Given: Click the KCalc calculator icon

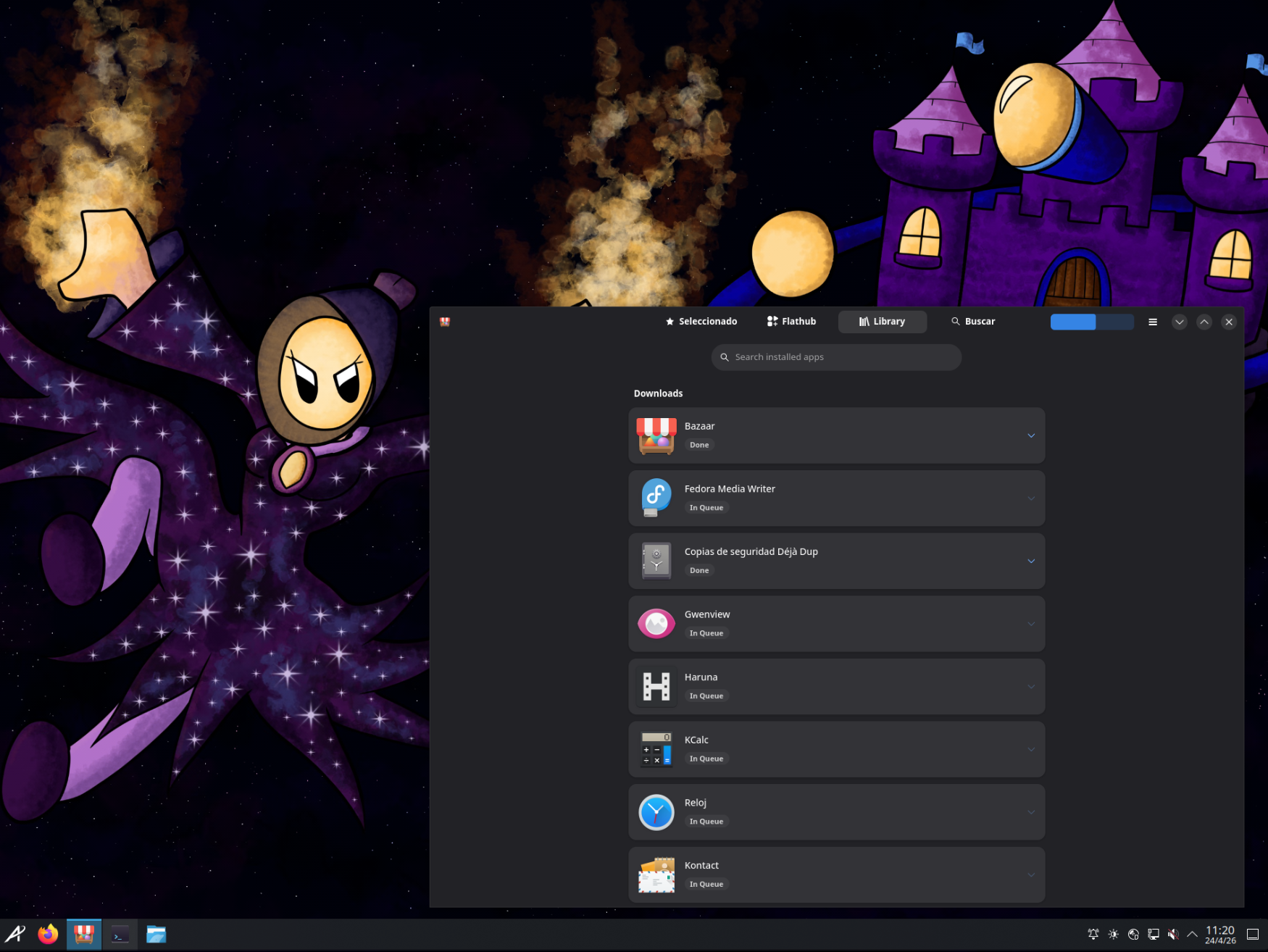Looking at the screenshot, I should (656, 749).
